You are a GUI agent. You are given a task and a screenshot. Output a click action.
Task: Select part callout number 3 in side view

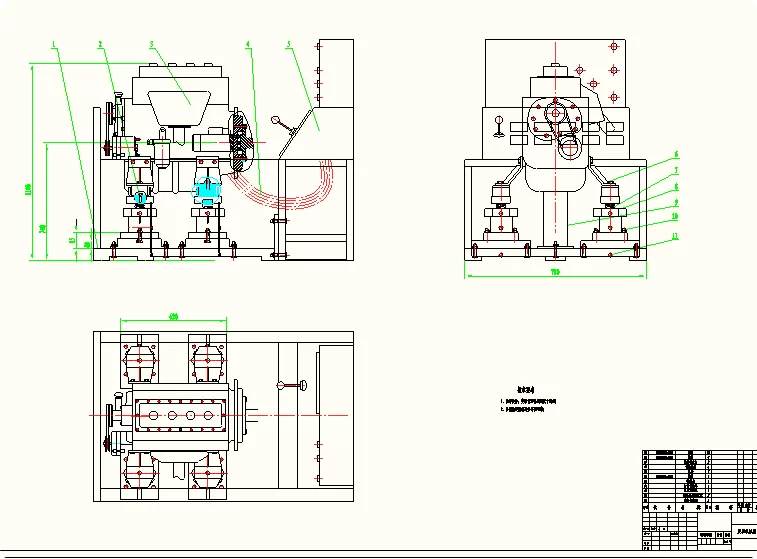coord(152,44)
